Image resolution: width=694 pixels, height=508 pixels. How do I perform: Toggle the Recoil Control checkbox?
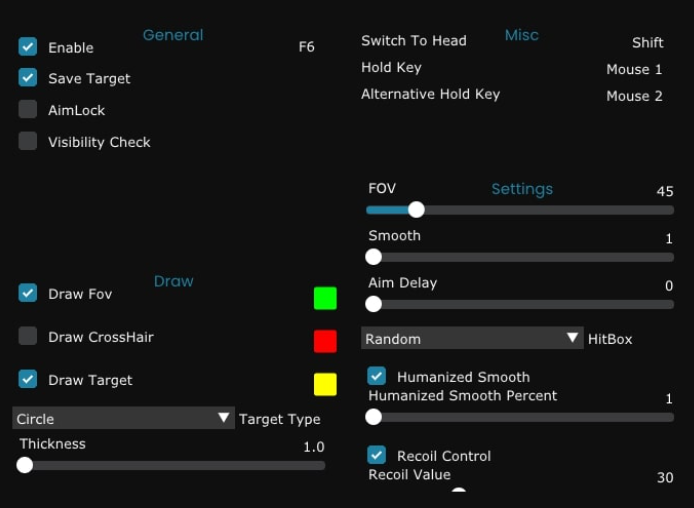click(x=377, y=455)
